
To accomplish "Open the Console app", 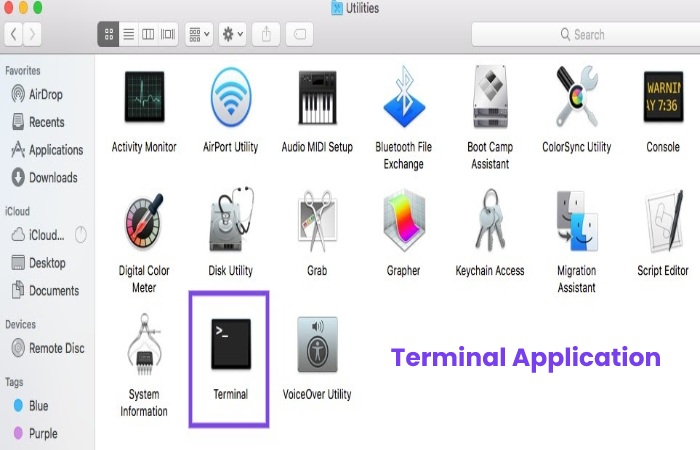I will tap(663, 97).
